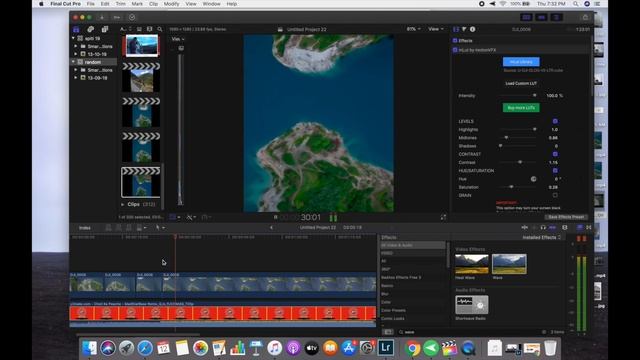This screenshot has width=640, height=360.
Task: Open the viewer zoom percentage dropdown
Action: pyautogui.click(x=413, y=29)
